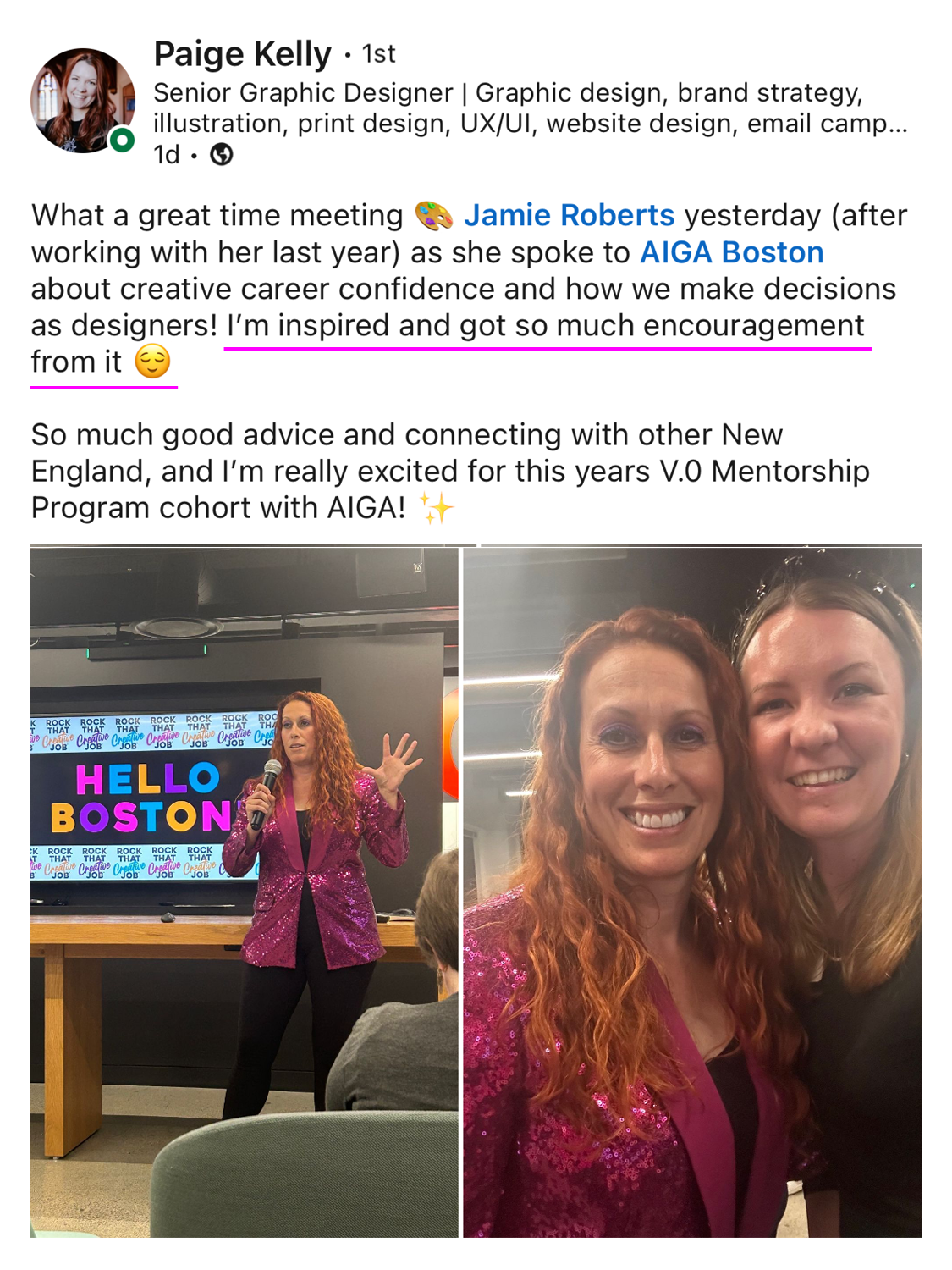The height and width of the screenshot is (1270, 952).
Task: Open the selfie photo of two women
Action: 692,892
